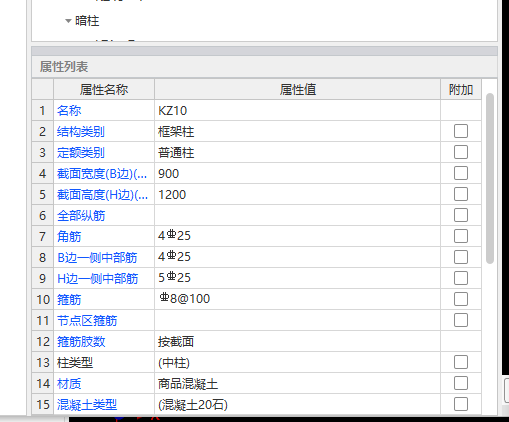Select the 属性值 column header
The image size is (509, 422).
point(298,89)
